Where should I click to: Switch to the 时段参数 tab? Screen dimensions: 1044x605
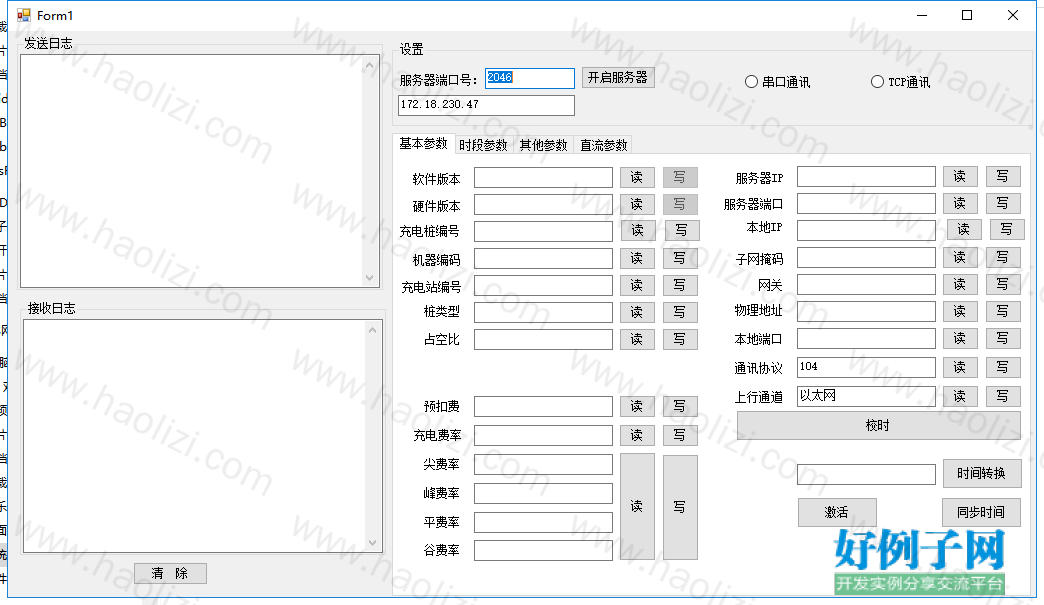click(483, 145)
